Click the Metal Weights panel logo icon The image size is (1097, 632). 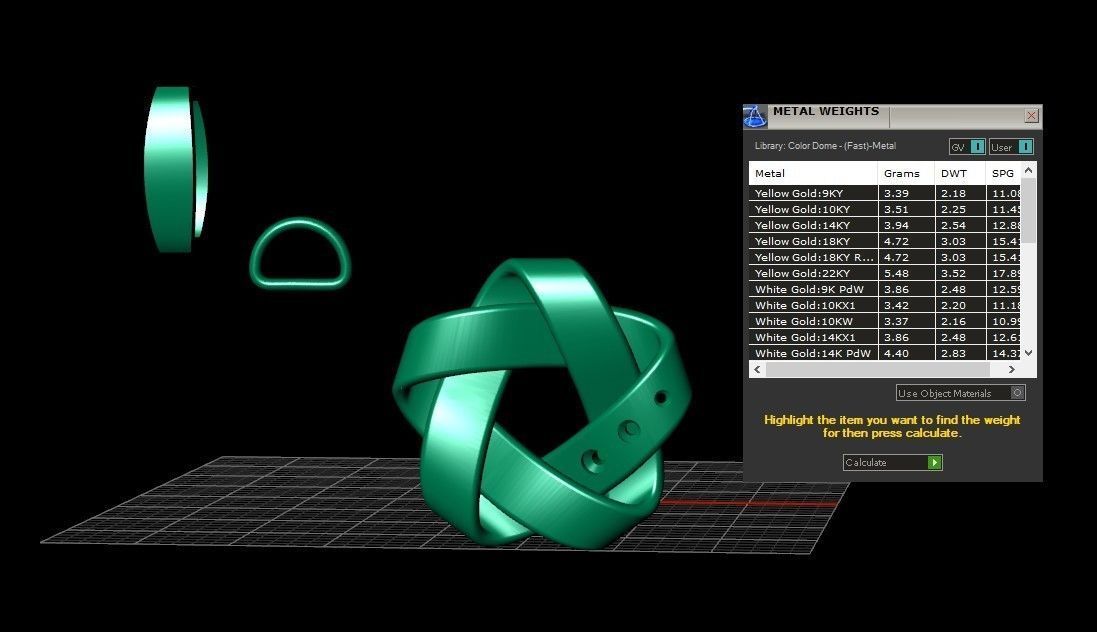click(755, 116)
